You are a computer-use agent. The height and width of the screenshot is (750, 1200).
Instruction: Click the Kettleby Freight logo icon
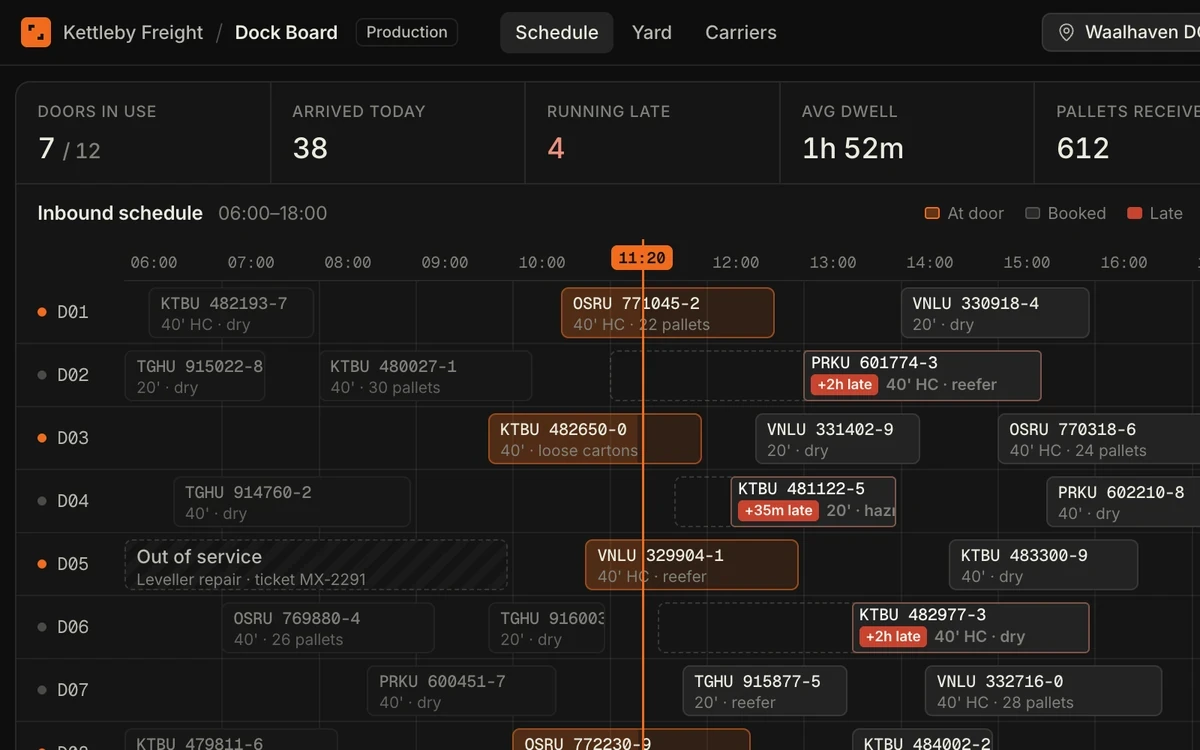(x=36, y=32)
